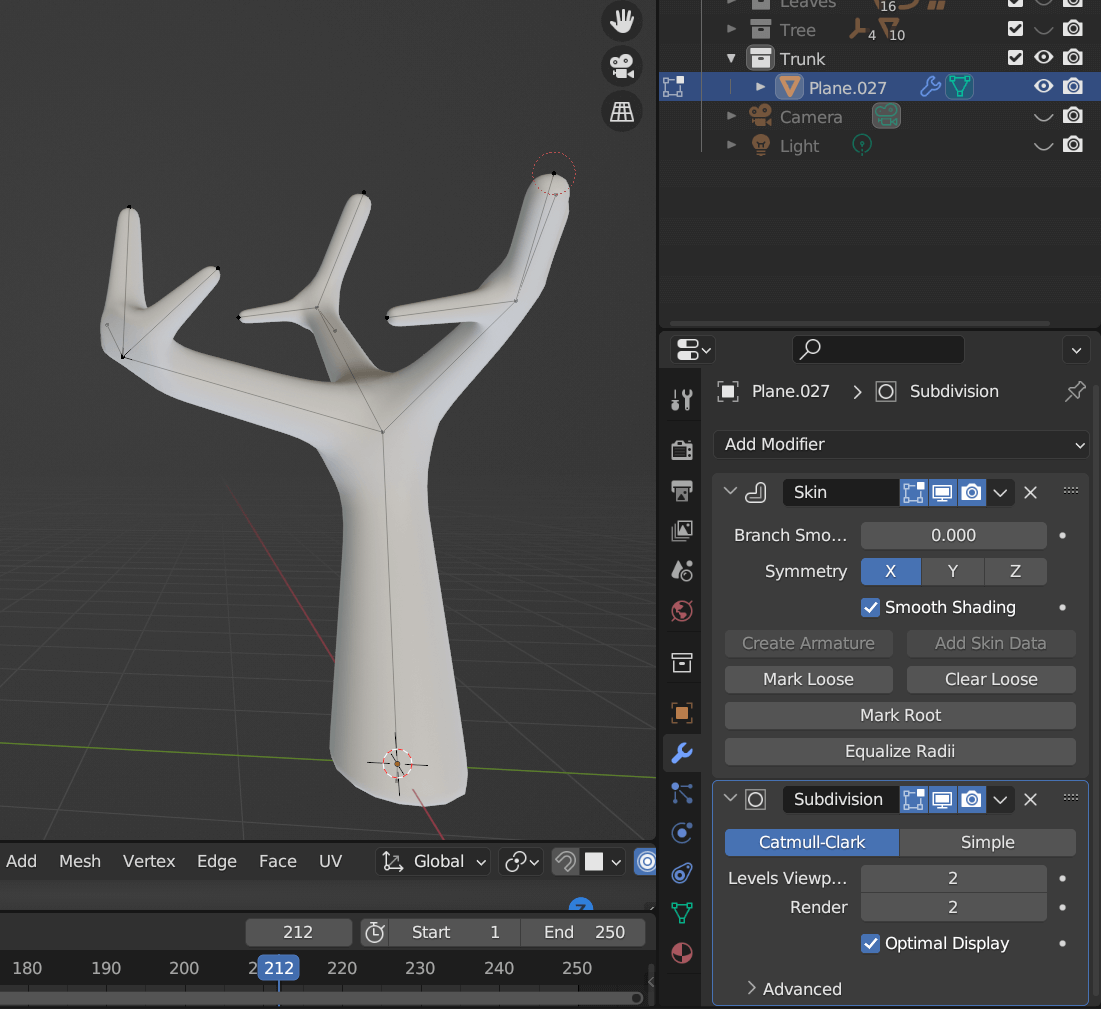This screenshot has width=1101, height=1009.
Task: Click the green mesh data icon on Plane.027 row
Action: click(959, 87)
